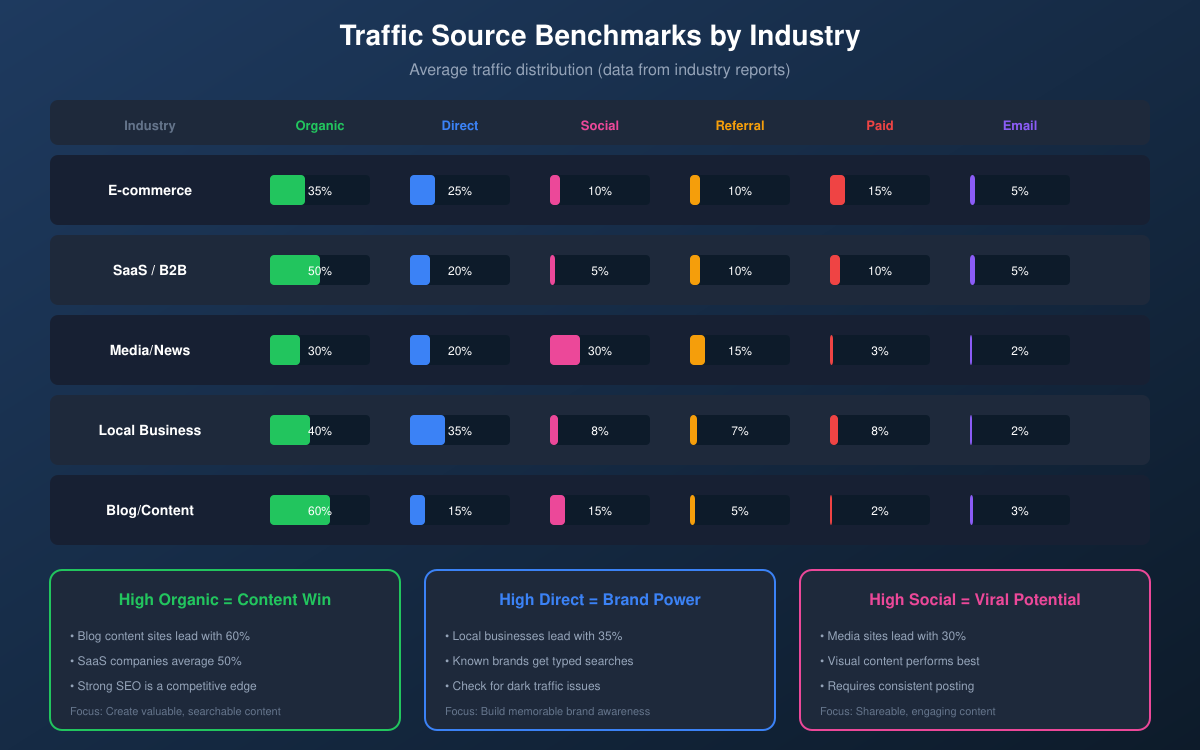The width and height of the screenshot is (1200, 750).
Task: Select the orange Referral bar for SaaS / B2B
Action: coord(695,270)
